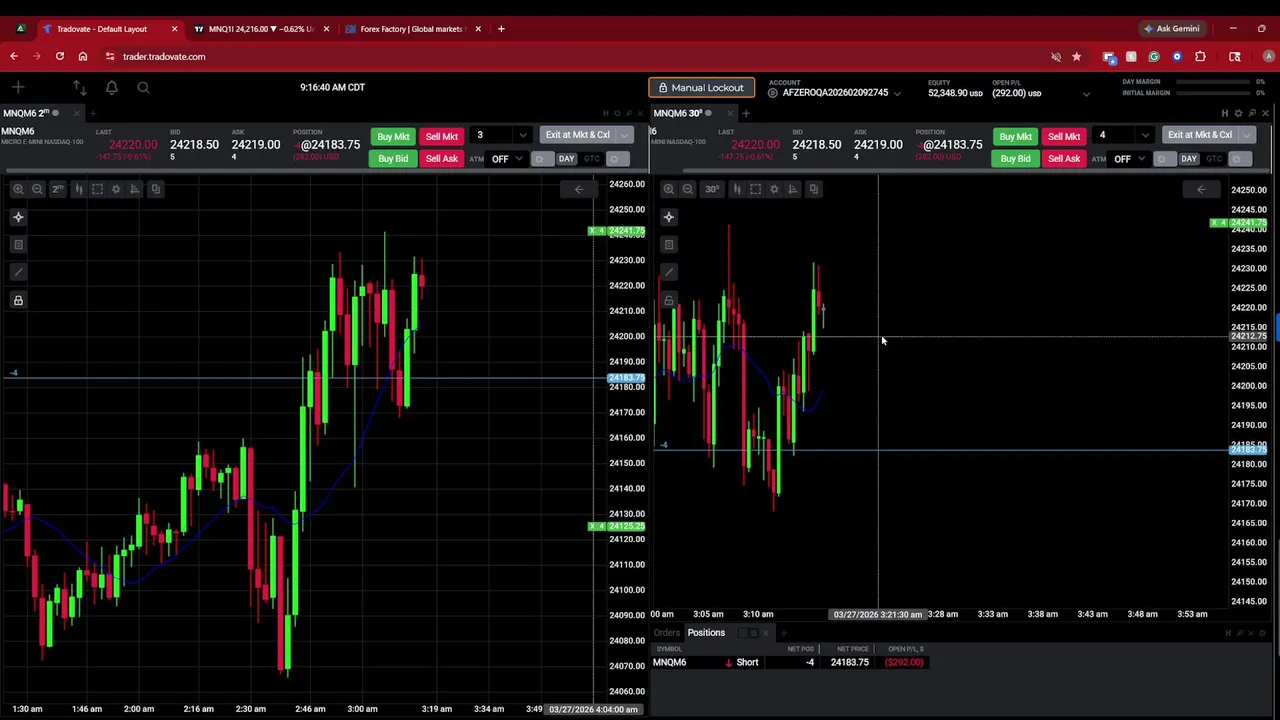The image size is (1280, 720).
Task: Switch to the MNQM6 30s chart tab
Action: coord(688,113)
